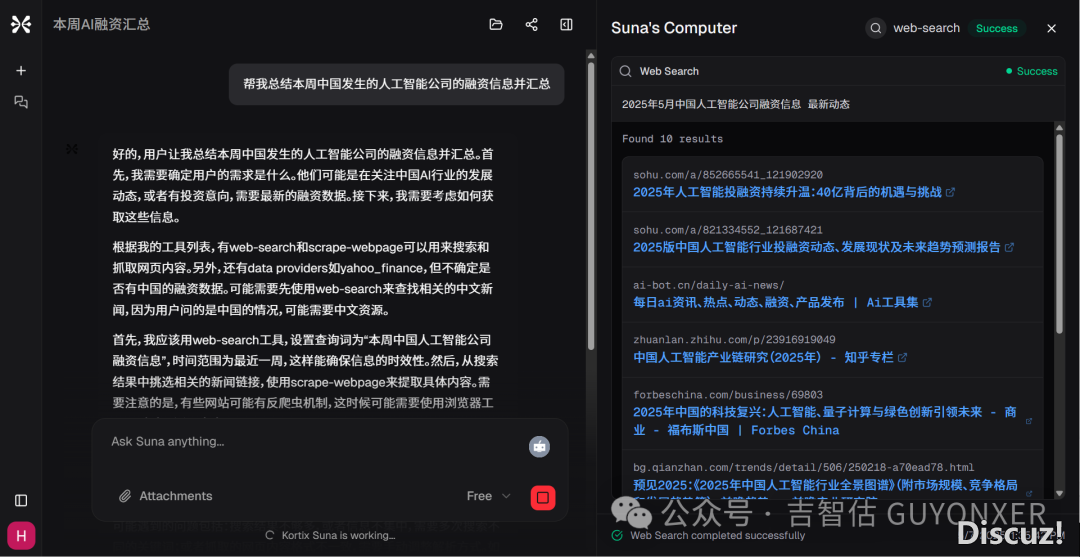
Task: Stop the running agent with red button
Action: point(542,497)
